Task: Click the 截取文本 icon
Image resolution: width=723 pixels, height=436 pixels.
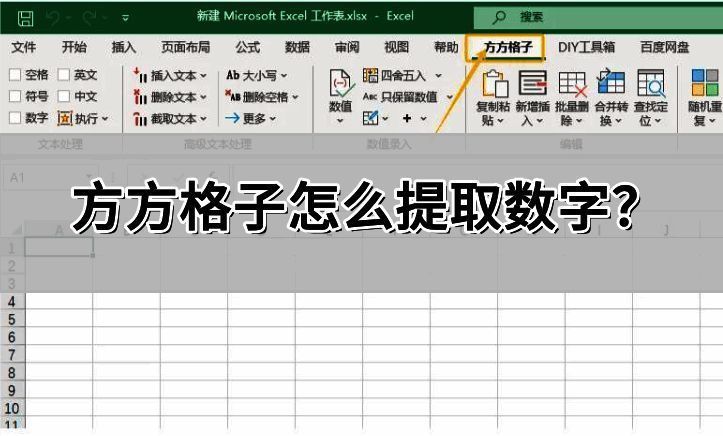Action: click(x=140, y=119)
